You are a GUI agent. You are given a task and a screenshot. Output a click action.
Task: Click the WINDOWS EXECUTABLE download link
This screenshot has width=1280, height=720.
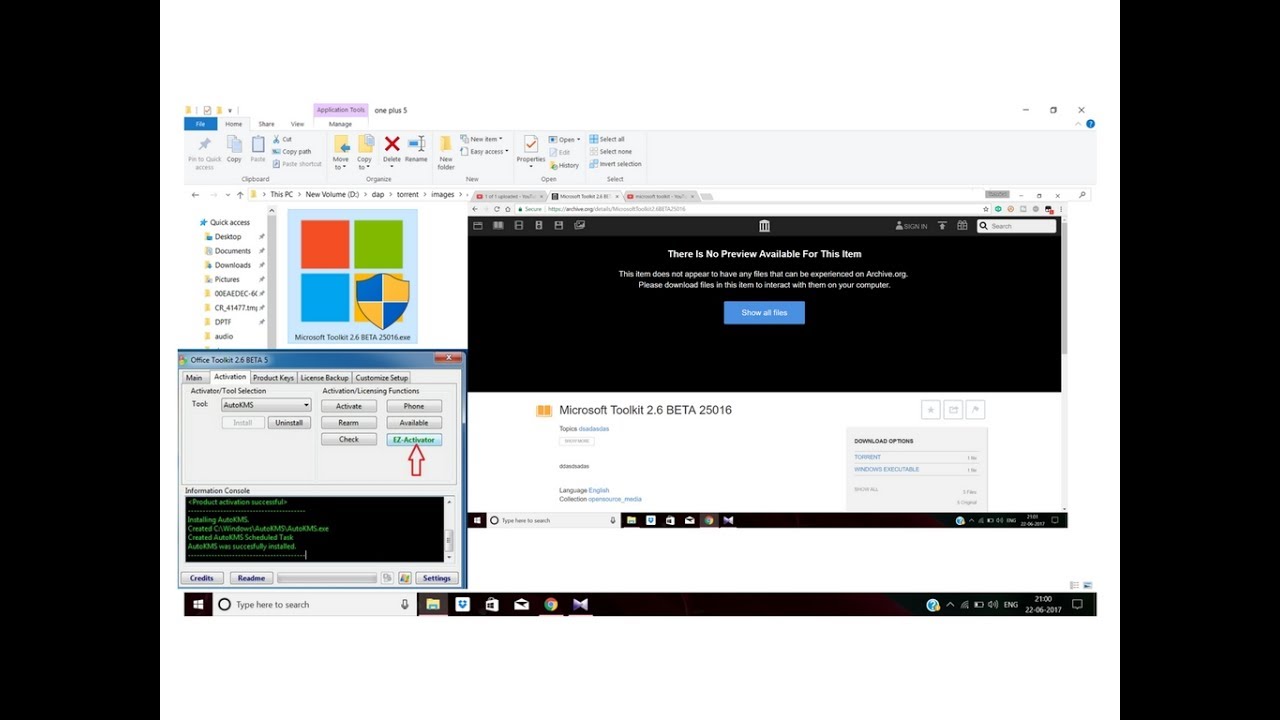pyautogui.click(x=887, y=469)
